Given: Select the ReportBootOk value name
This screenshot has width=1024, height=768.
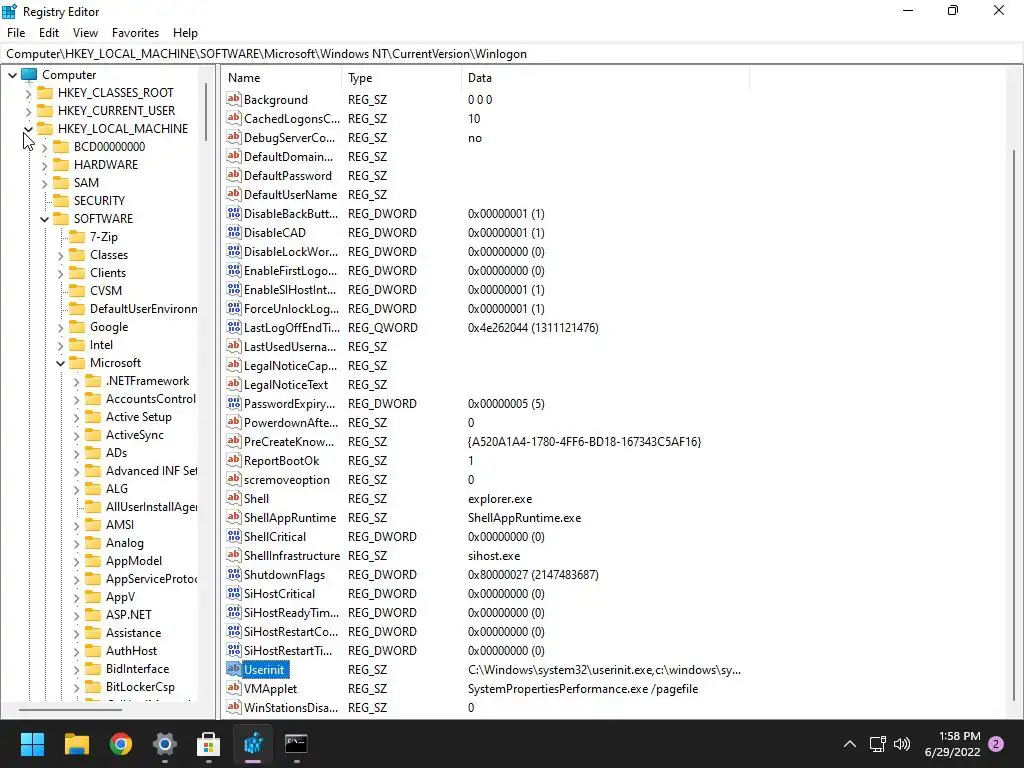Looking at the screenshot, I should (281, 461).
